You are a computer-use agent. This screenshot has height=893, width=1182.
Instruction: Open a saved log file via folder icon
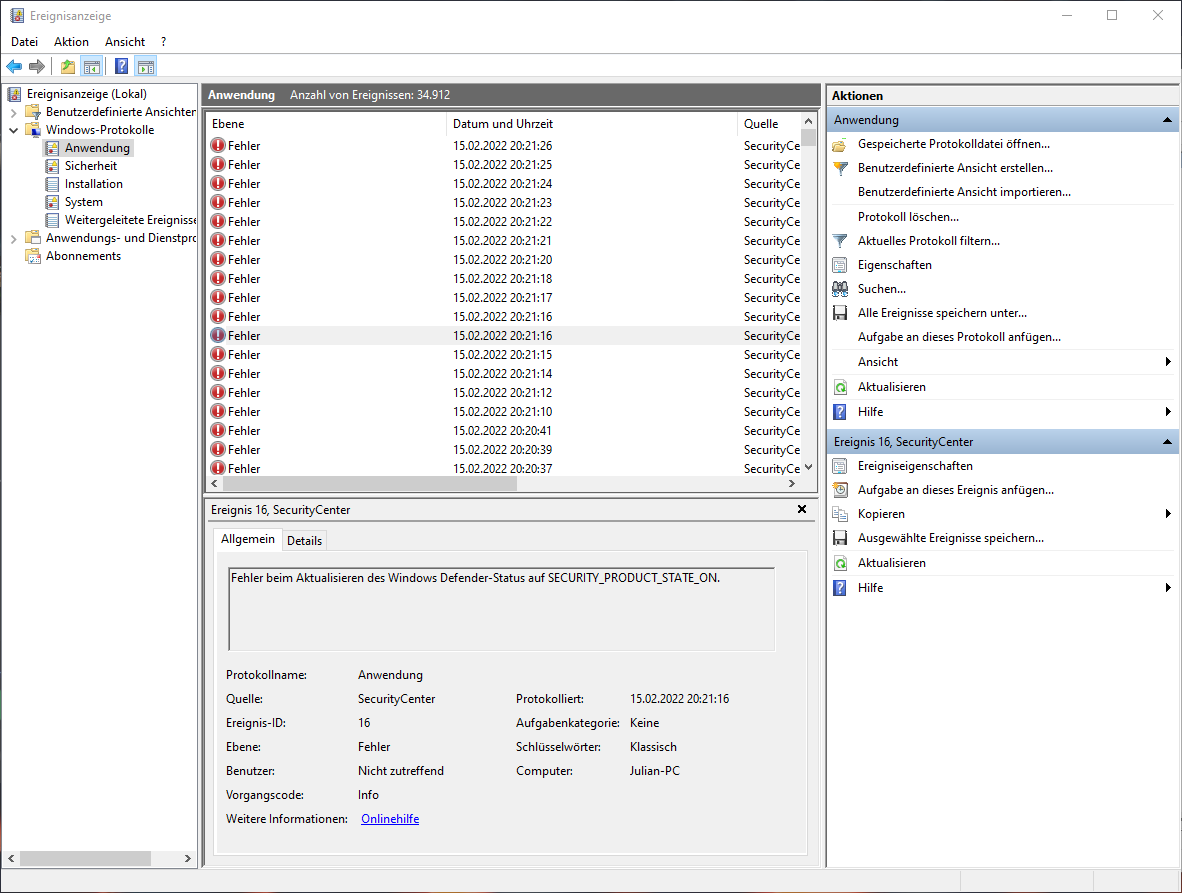(x=840, y=143)
